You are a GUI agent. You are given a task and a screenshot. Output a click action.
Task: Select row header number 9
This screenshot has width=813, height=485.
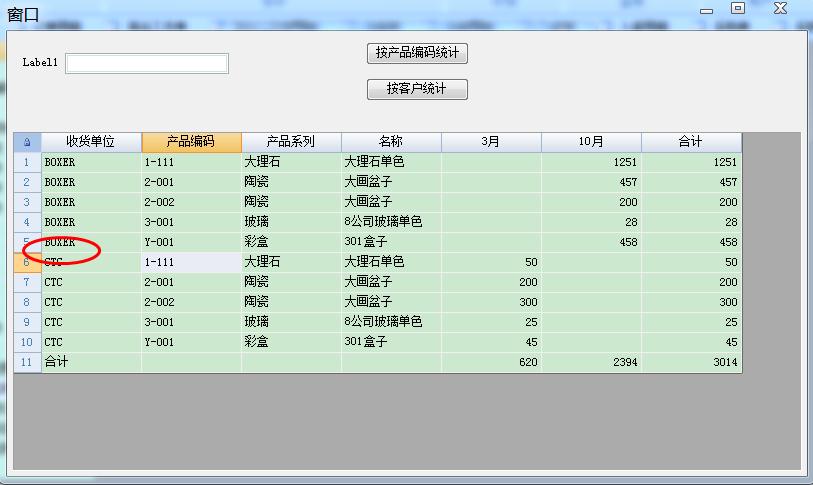[x=27, y=322]
